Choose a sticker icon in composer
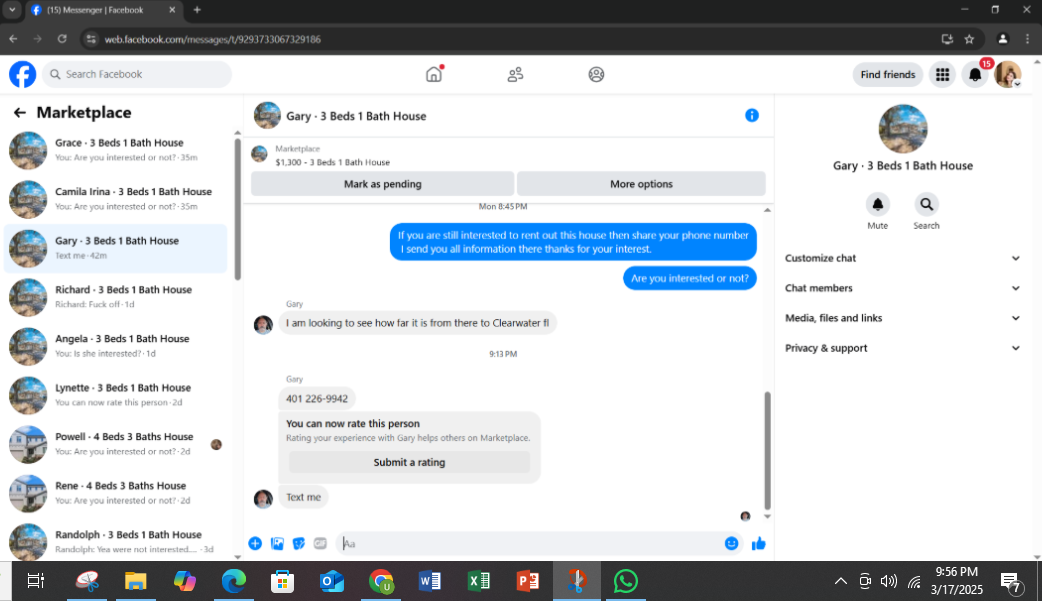Viewport: 1042px width, 601px height. click(x=299, y=544)
